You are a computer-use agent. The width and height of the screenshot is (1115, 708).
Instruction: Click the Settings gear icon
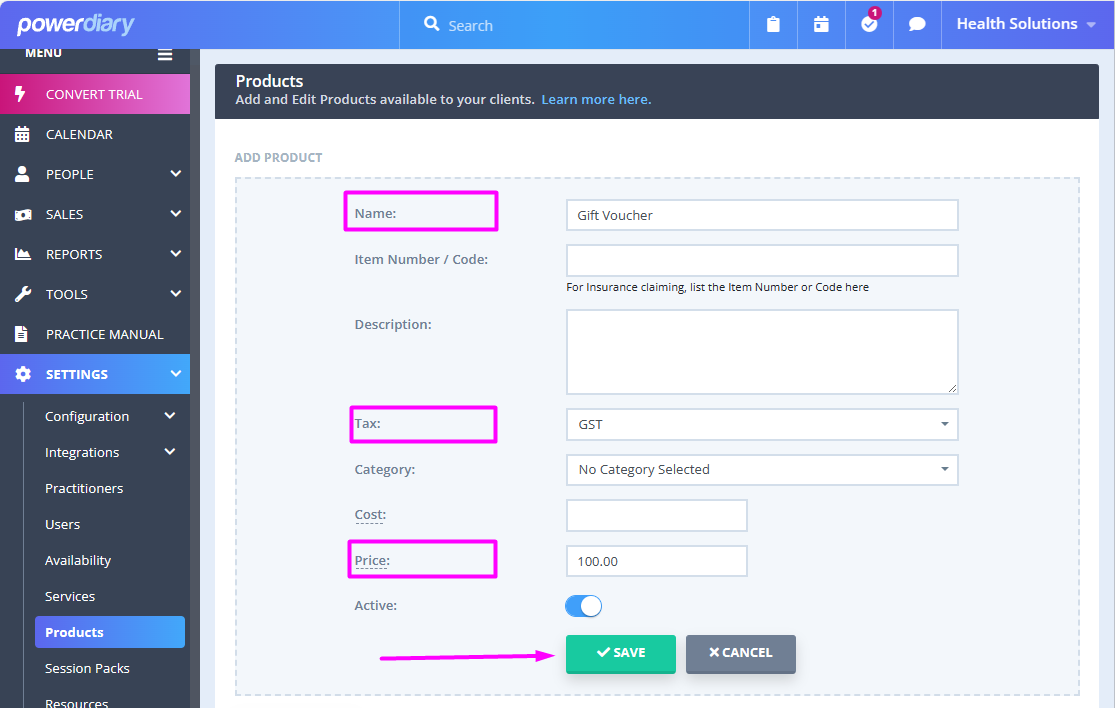[x=23, y=374]
